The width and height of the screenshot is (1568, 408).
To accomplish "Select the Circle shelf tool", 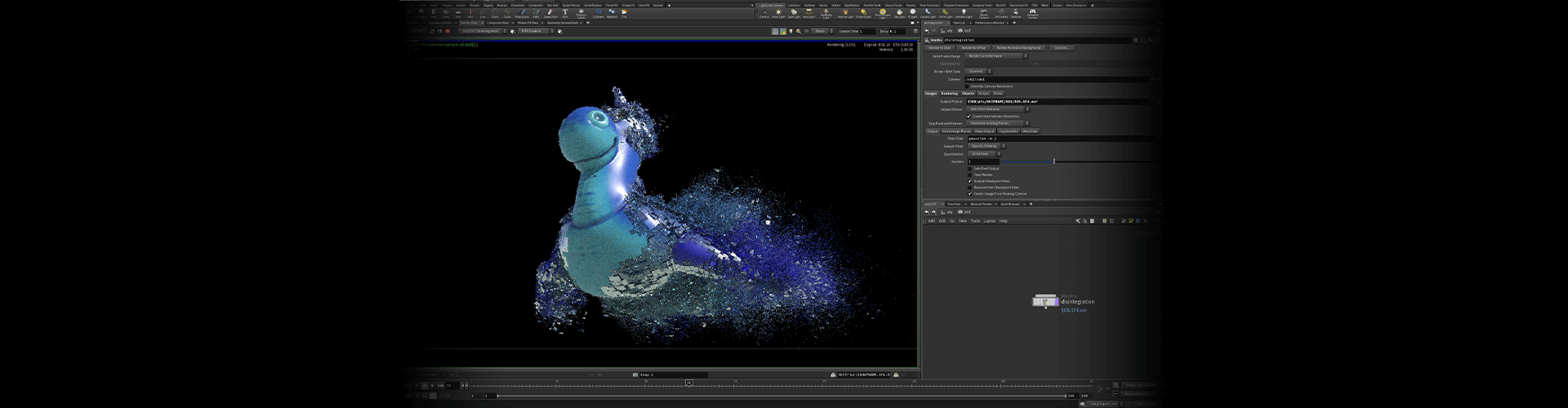I will click(x=495, y=13).
